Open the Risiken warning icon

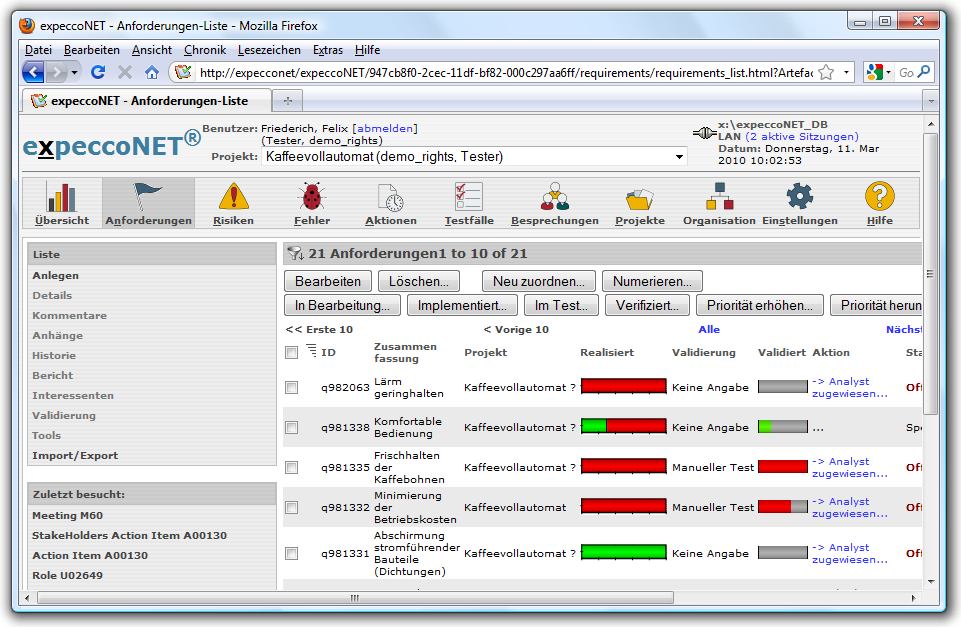click(x=233, y=198)
